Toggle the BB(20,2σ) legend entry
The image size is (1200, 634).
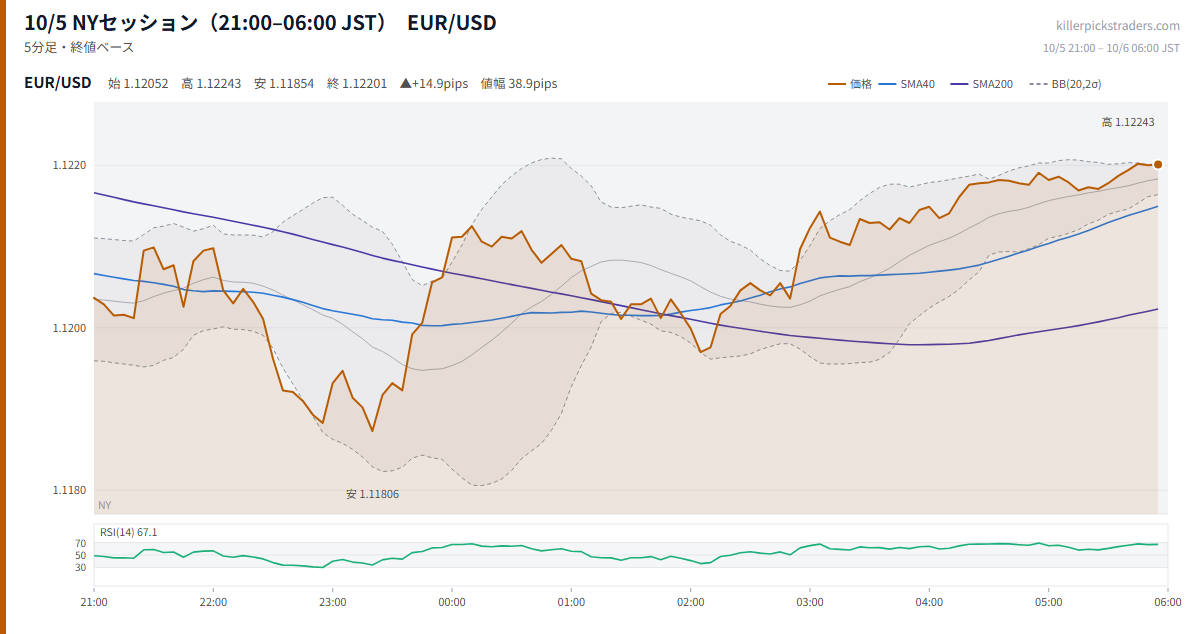[1064, 84]
